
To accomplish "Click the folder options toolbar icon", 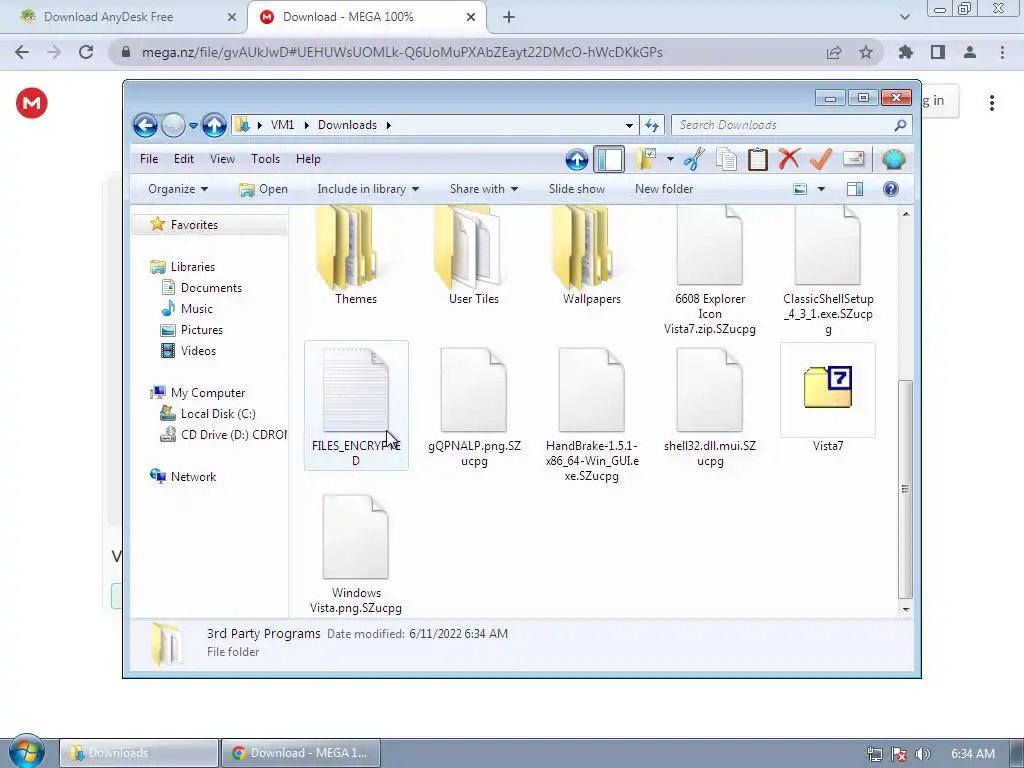I will [x=646, y=159].
